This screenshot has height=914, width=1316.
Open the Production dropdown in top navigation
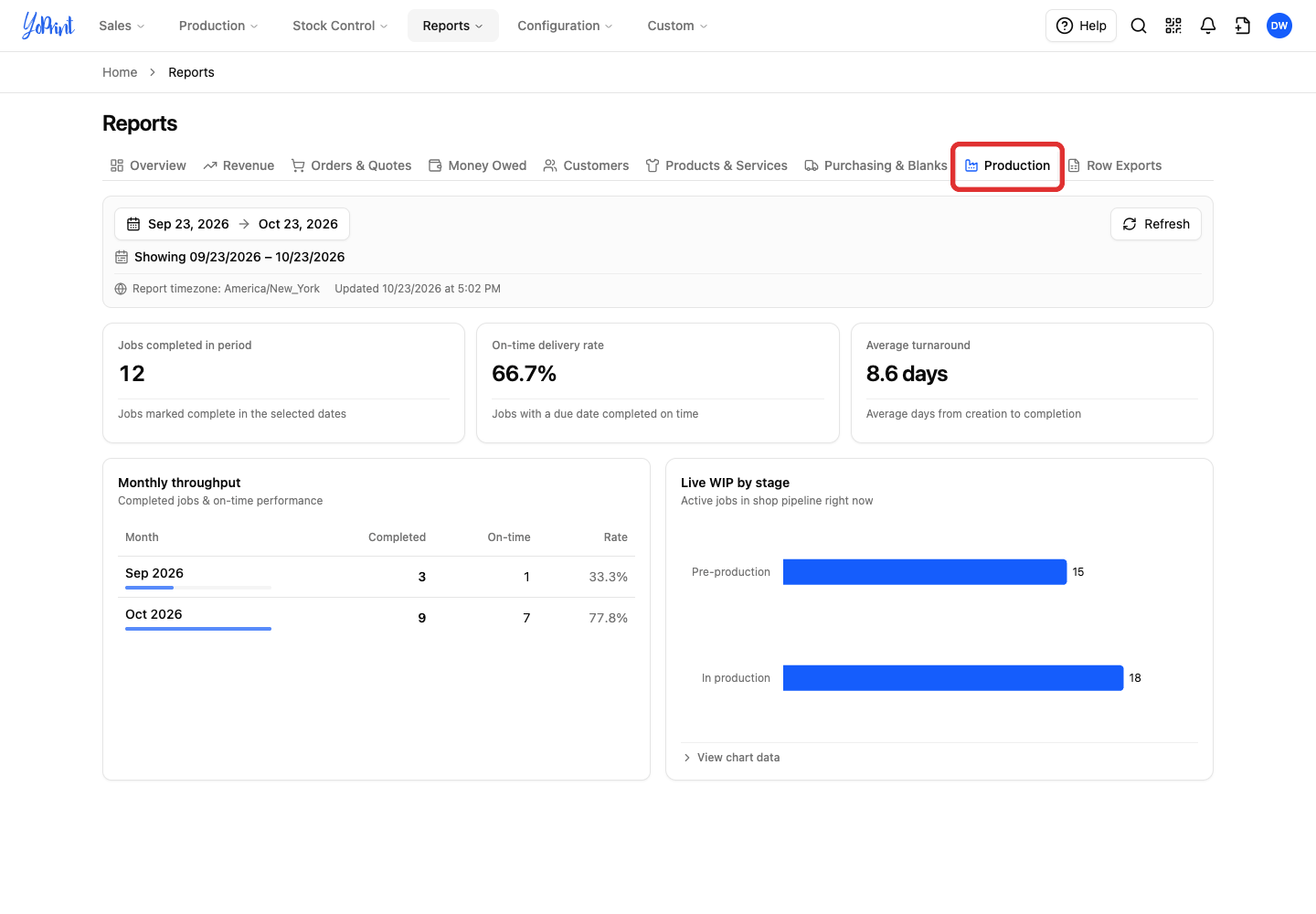pos(218,26)
